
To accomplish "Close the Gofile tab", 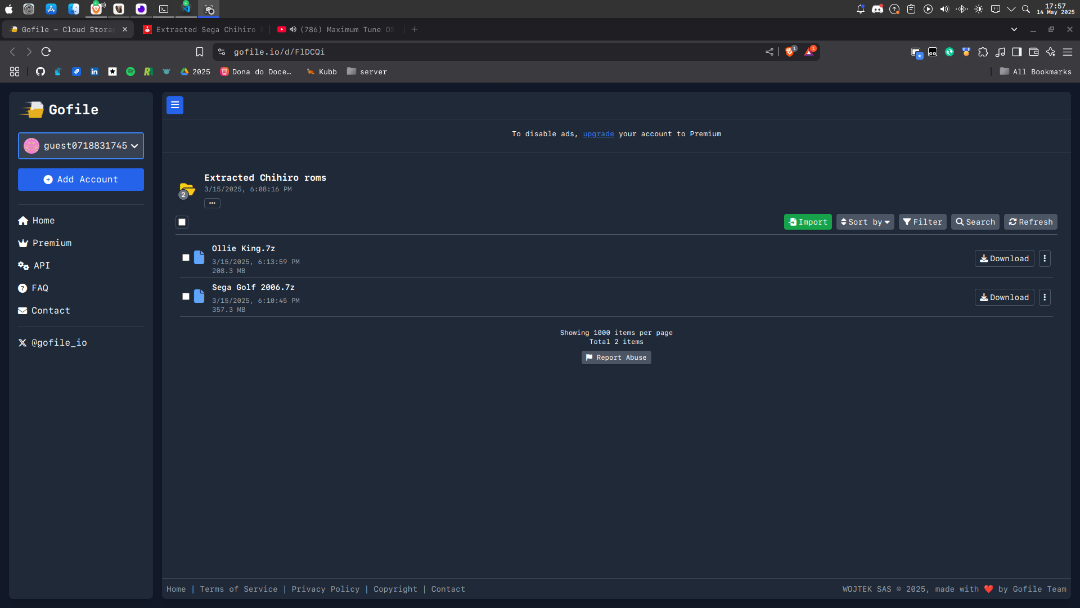I will [125, 30].
